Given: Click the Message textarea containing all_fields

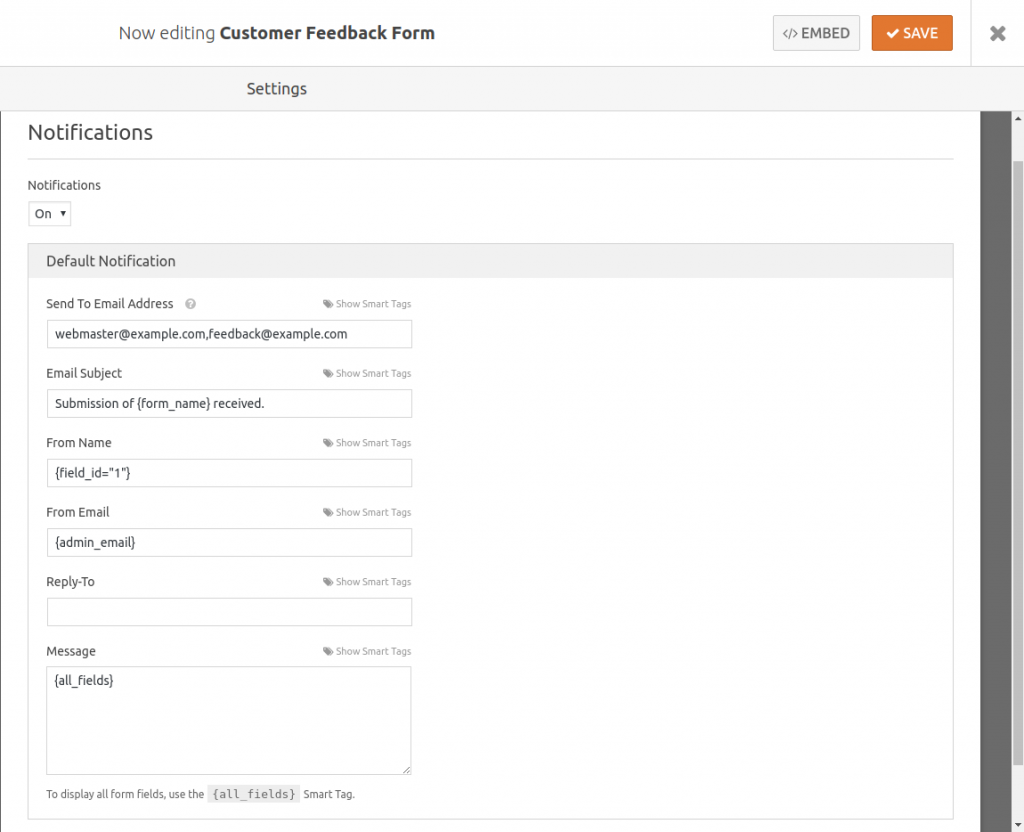Looking at the screenshot, I should [229, 720].
